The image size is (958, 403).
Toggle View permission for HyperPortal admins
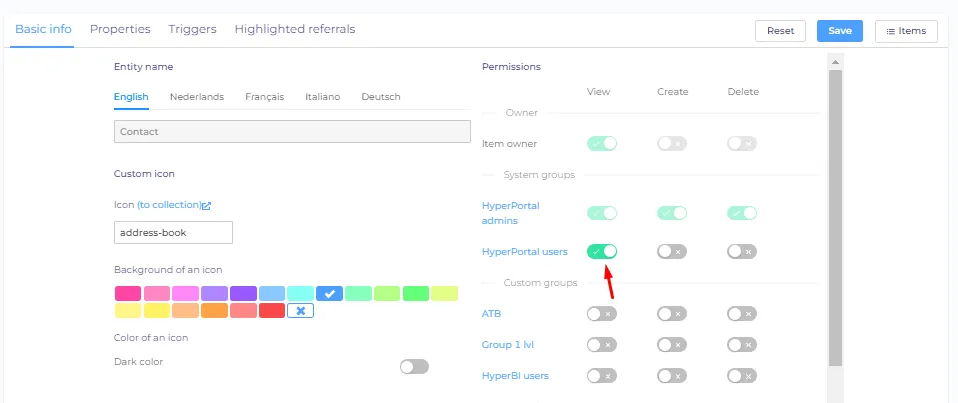602,213
